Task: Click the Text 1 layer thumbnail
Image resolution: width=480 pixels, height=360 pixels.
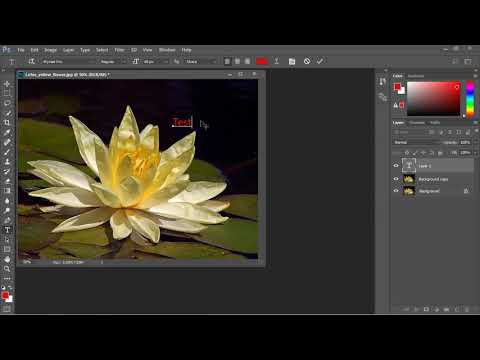Action: (409, 165)
